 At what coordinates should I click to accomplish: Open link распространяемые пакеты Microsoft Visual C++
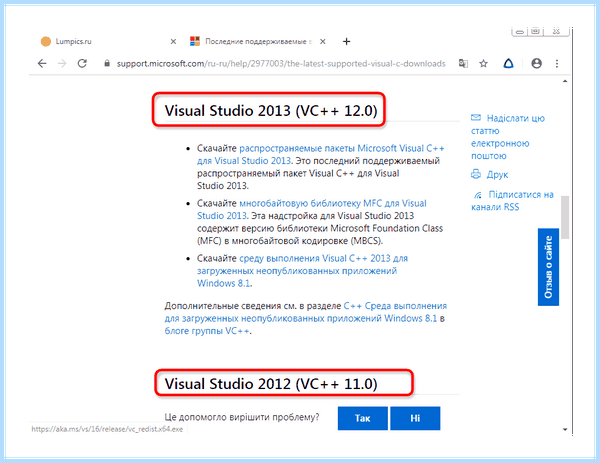pos(321,154)
